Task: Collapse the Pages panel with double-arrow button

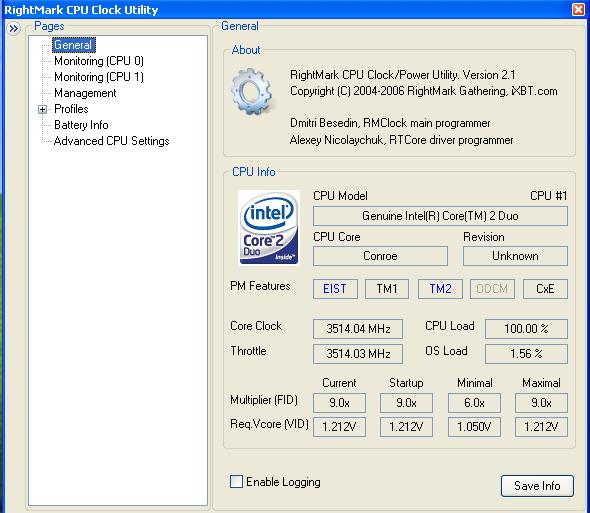Action: (x=14, y=28)
